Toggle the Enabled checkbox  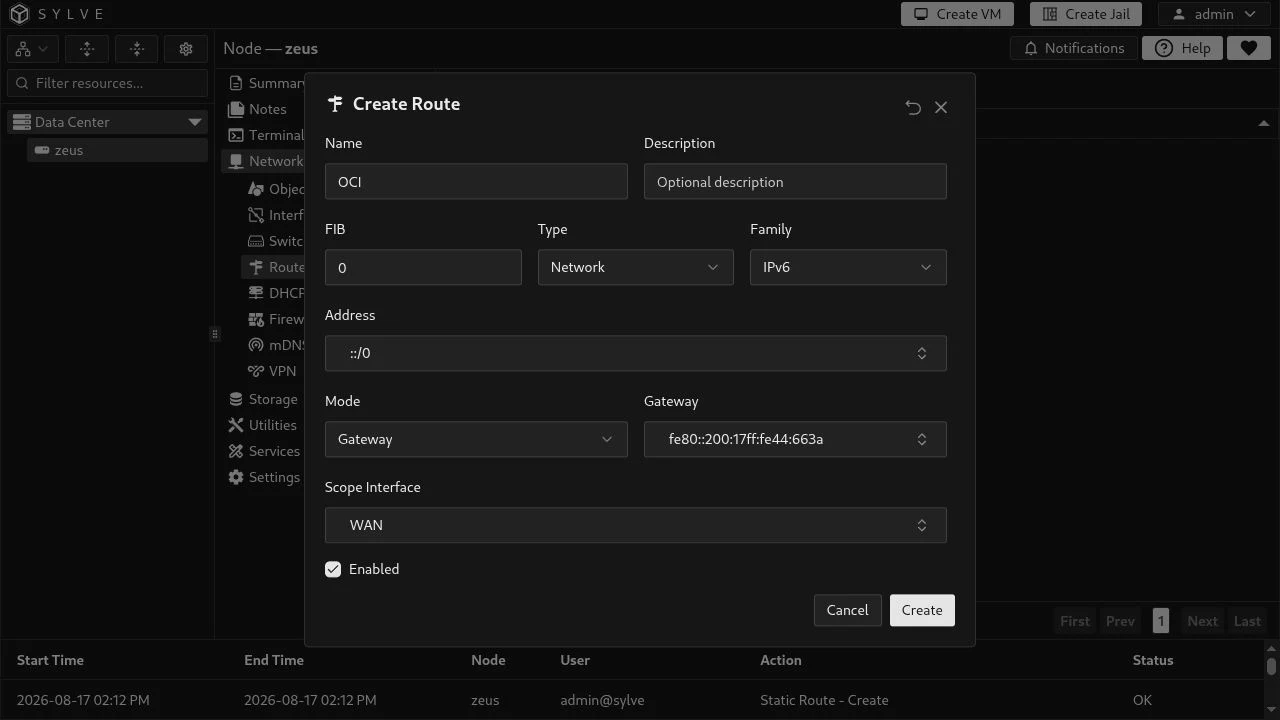point(333,569)
